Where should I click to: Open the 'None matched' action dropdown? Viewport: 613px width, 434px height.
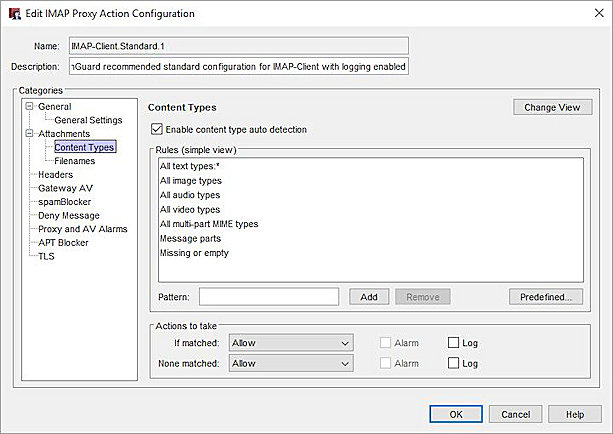point(290,363)
